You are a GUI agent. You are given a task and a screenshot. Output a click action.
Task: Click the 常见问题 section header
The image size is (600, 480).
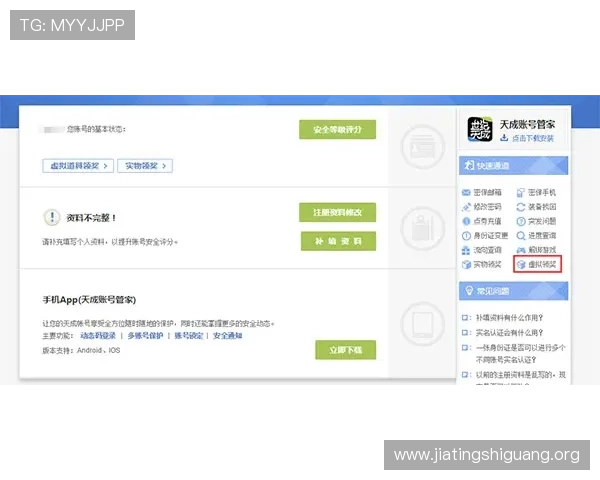pos(514,291)
